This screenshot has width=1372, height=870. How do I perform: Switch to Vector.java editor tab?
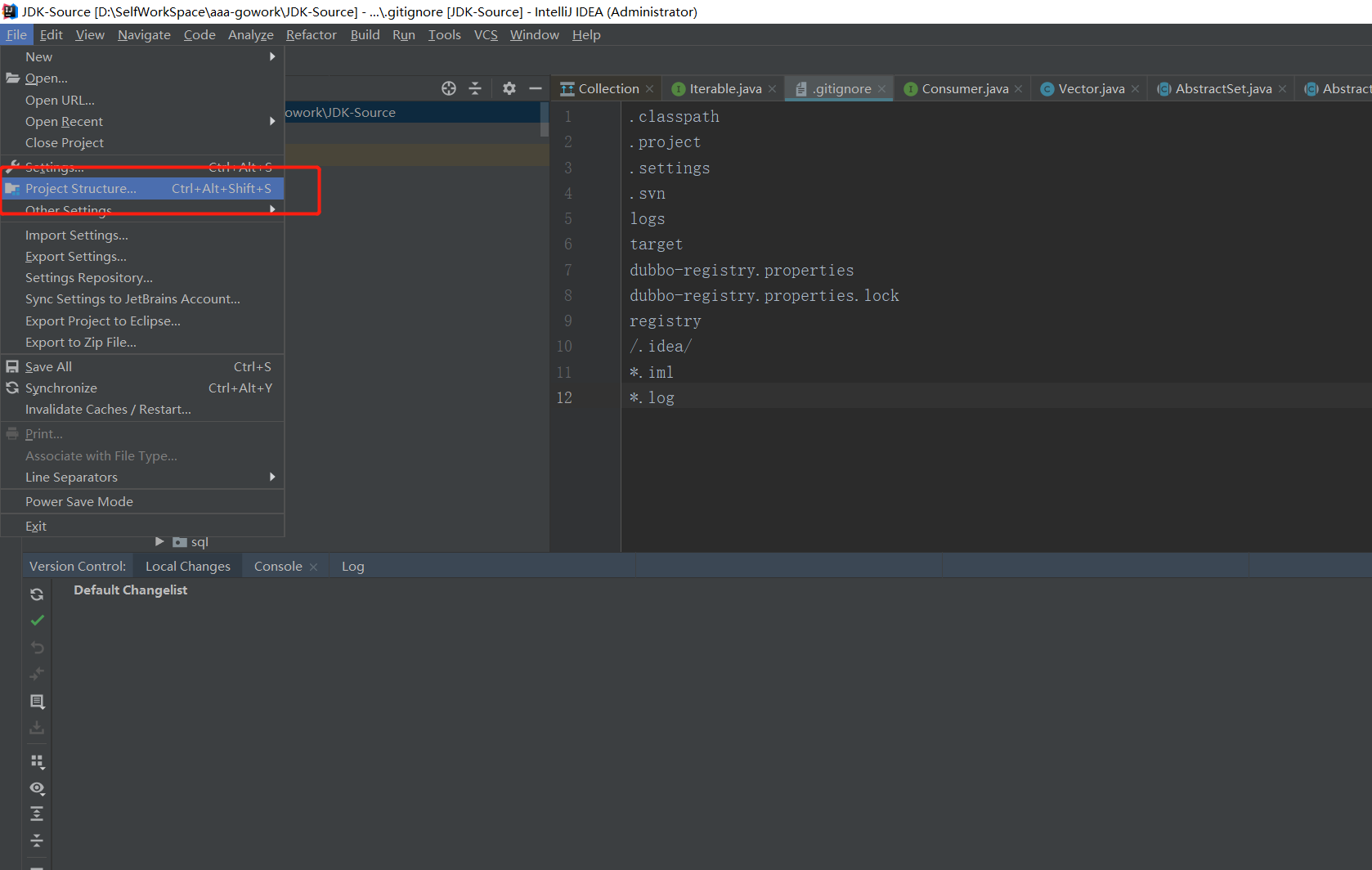(1090, 88)
